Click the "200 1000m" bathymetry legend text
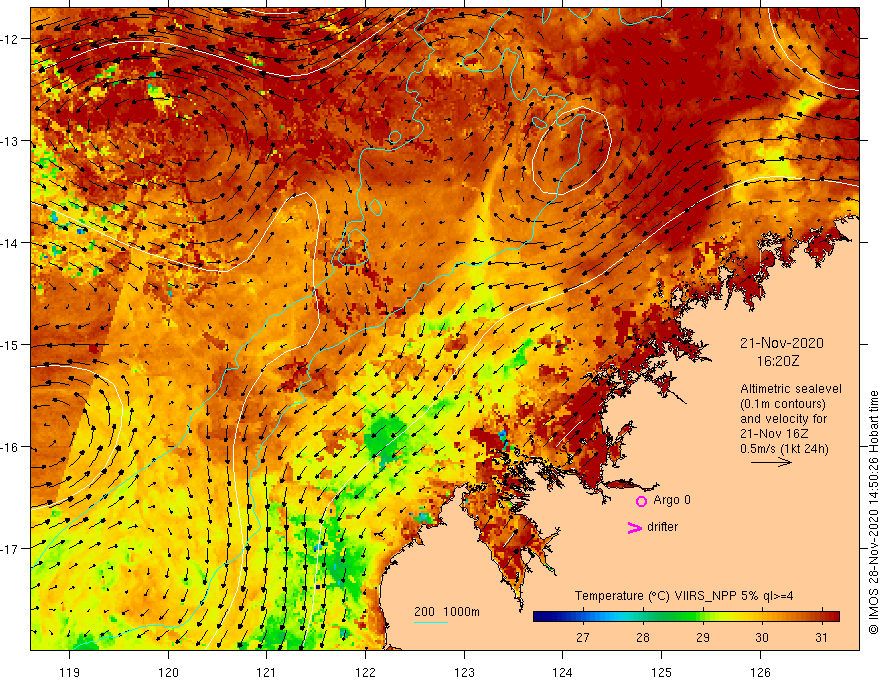Screen dimensions: 880x680 [x=447, y=612]
